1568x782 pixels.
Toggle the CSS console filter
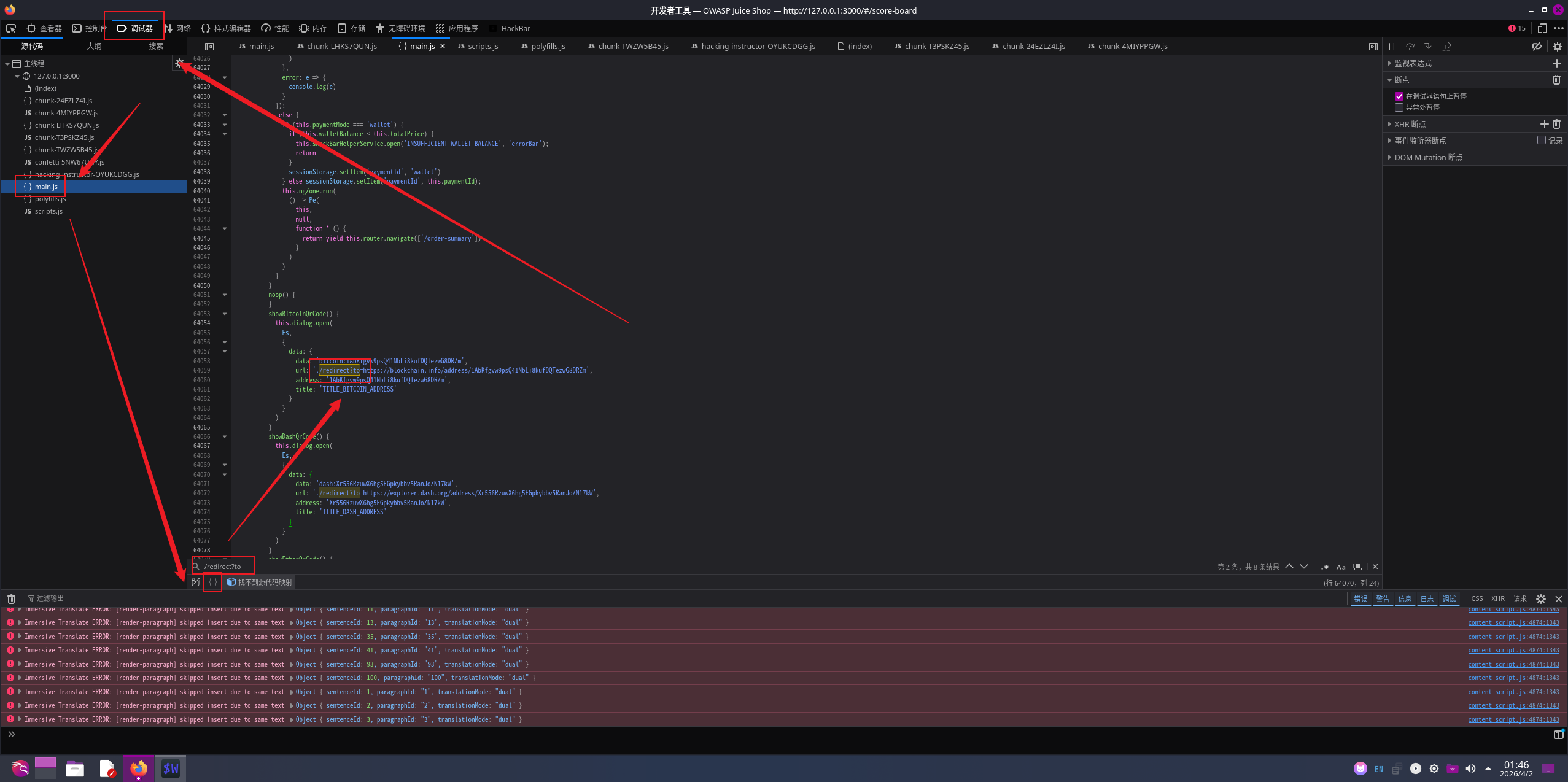pos(1477,598)
